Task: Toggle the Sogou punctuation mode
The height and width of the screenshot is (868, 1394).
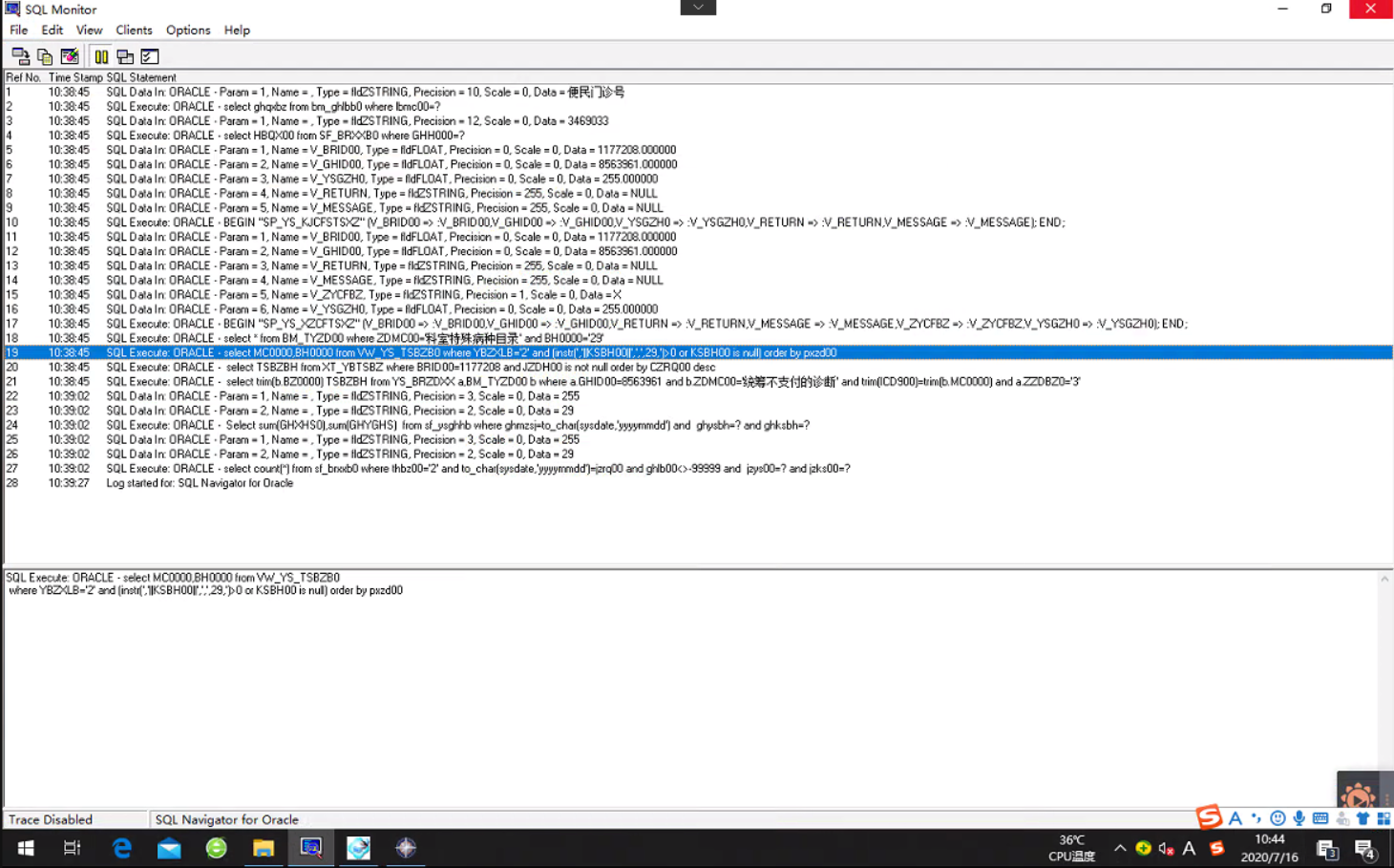Action: click(1257, 818)
